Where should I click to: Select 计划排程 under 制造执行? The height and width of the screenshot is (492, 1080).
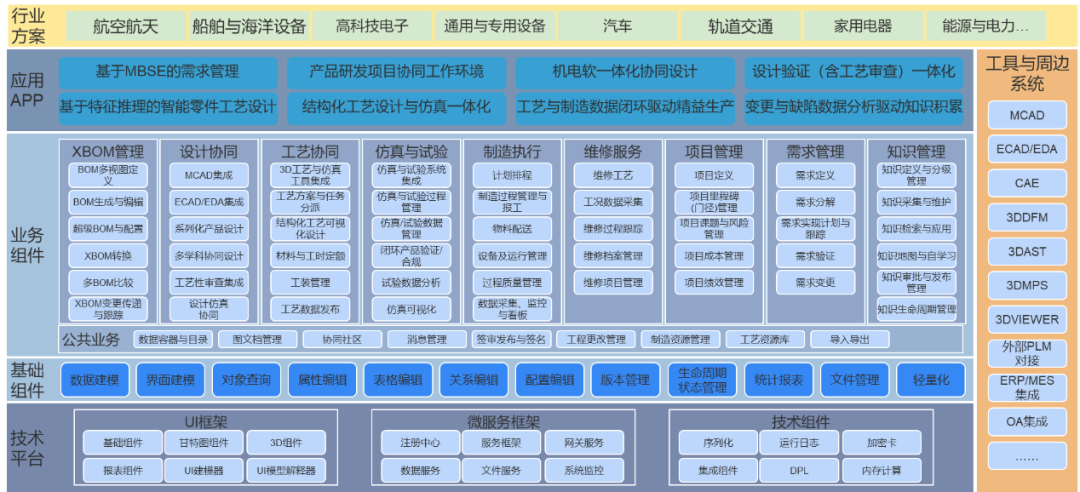(512, 175)
